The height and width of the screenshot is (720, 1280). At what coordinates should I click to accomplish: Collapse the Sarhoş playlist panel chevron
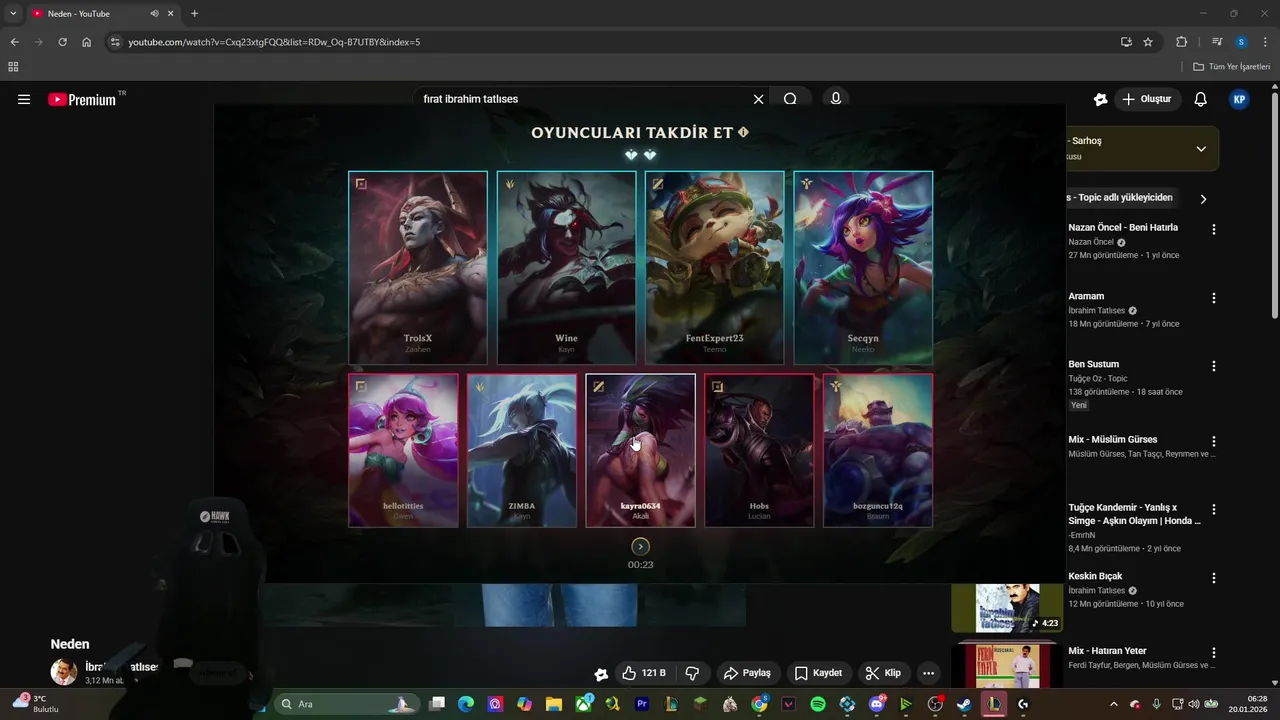(1201, 149)
